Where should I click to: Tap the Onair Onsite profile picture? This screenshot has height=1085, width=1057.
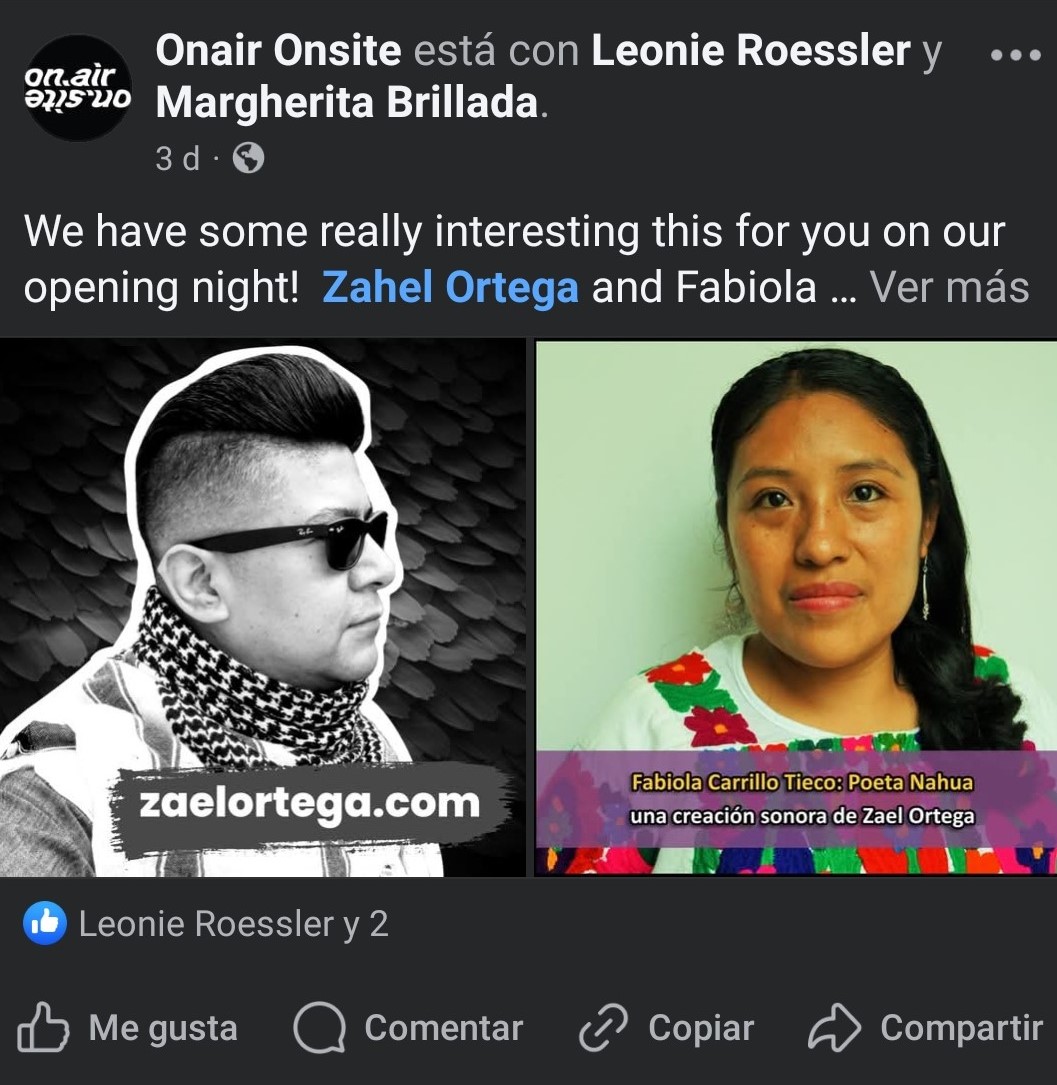[78, 88]
